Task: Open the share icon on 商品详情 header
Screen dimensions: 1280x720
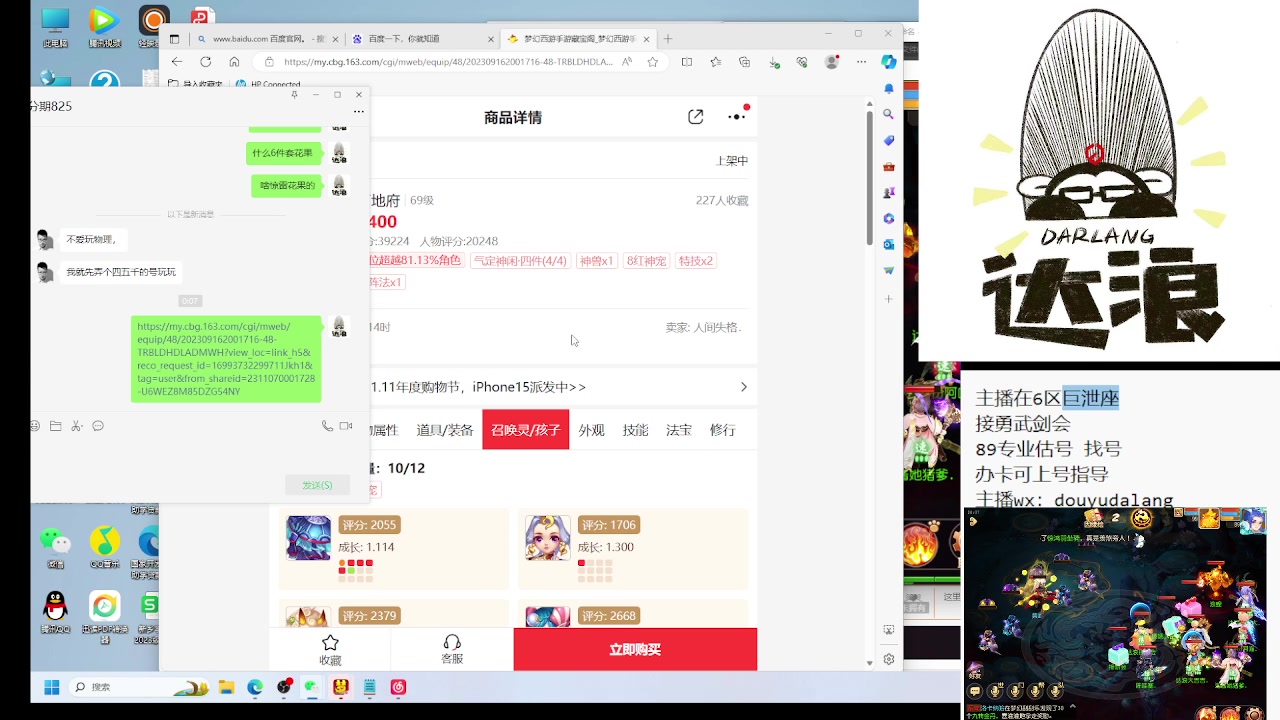Action: [696, 117]
